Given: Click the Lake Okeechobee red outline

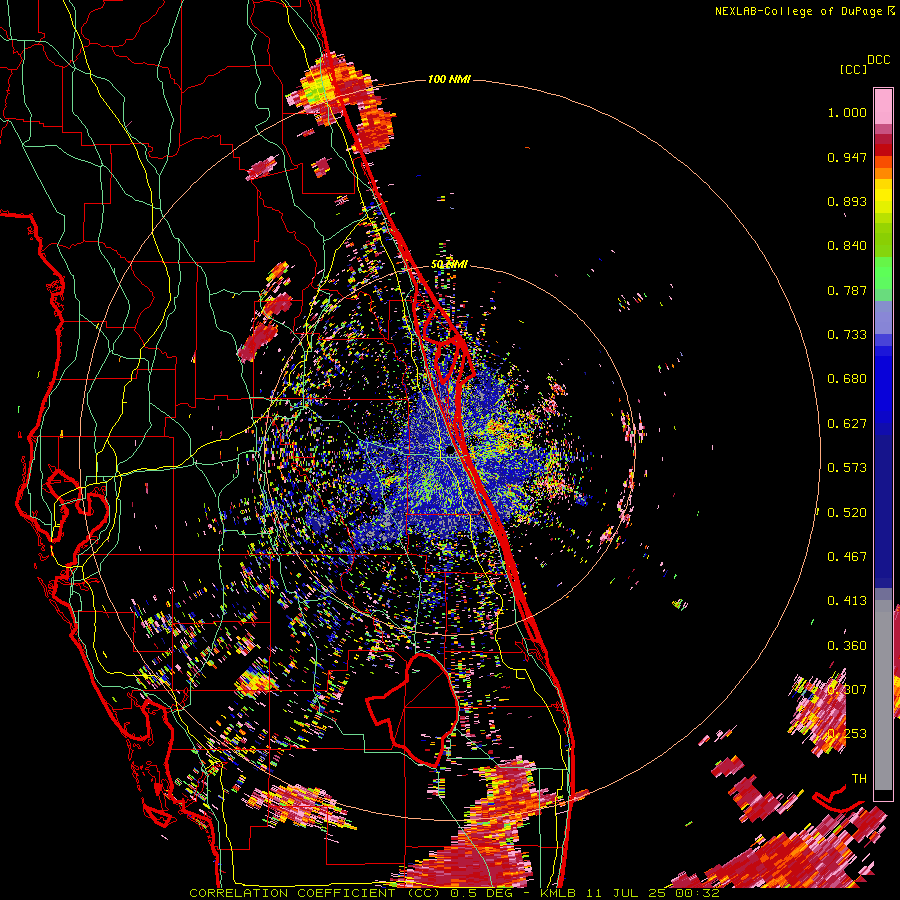Looking at the screenshot, I should coord(412,710).
